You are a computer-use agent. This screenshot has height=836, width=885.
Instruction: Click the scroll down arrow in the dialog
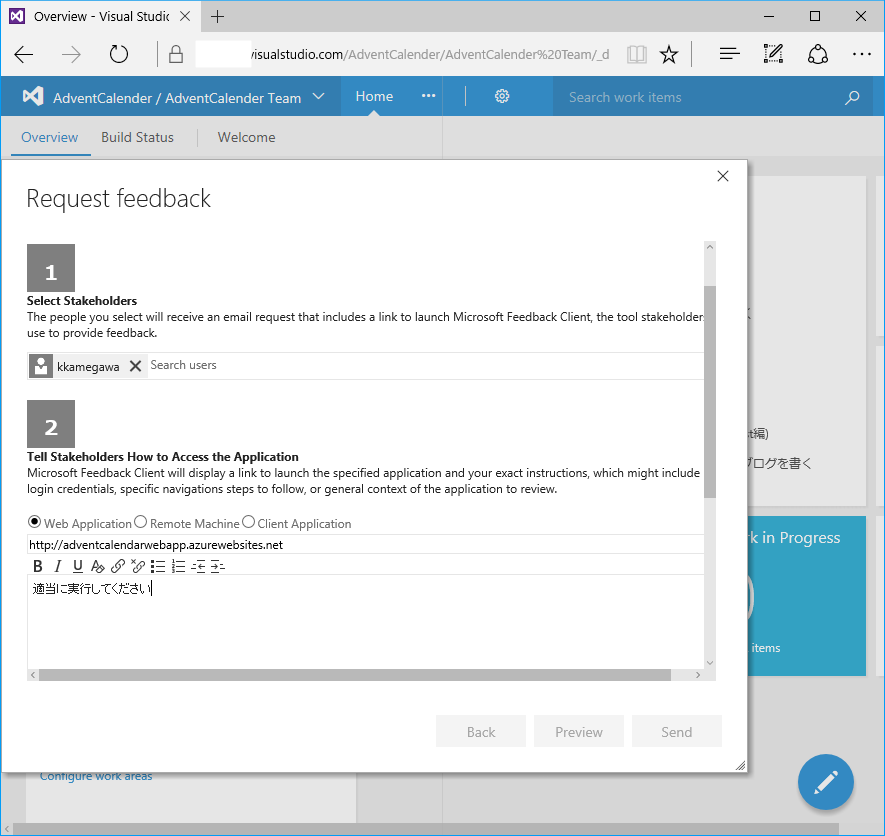(x=710, y=663)
